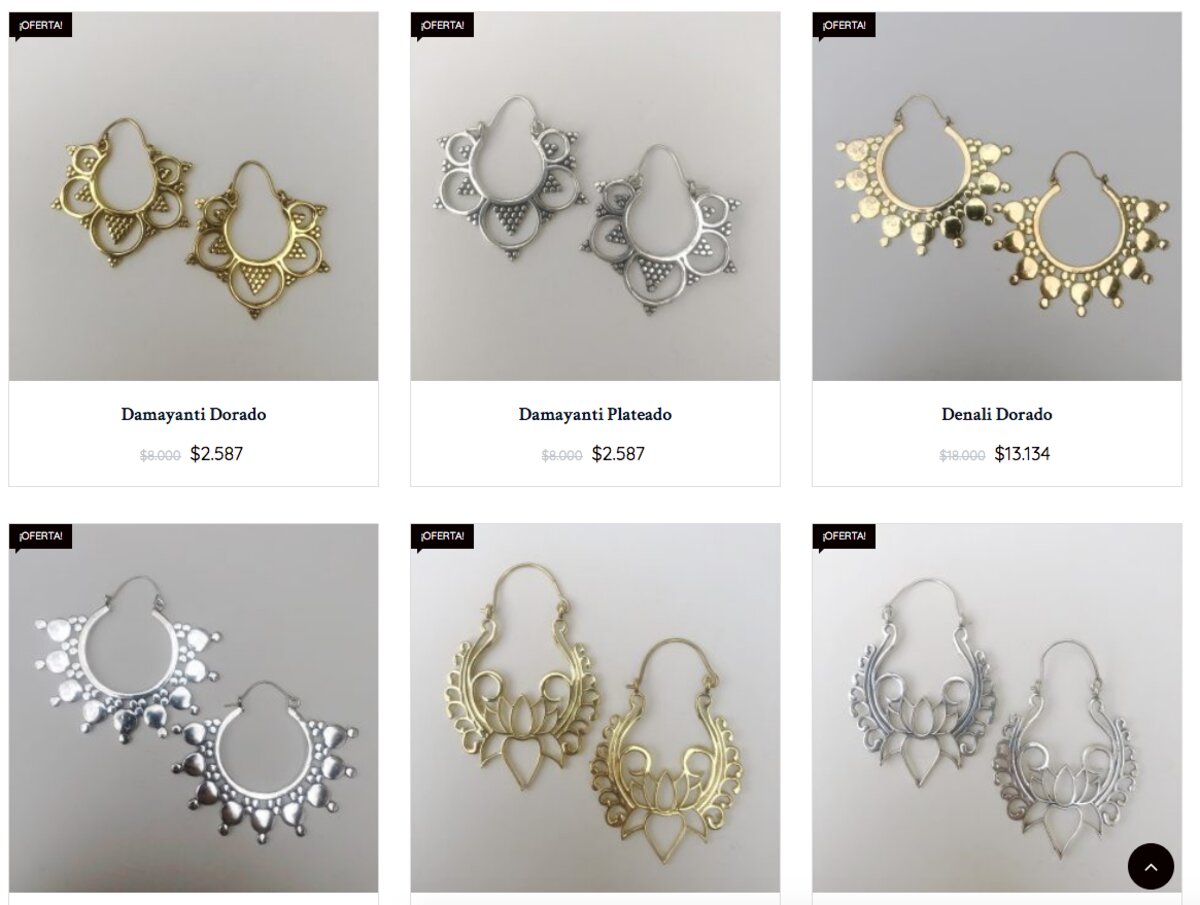Open the silver sunburst hoop earrings photo
Screen dimensions: 1200x905
click(x=194, y=708)
